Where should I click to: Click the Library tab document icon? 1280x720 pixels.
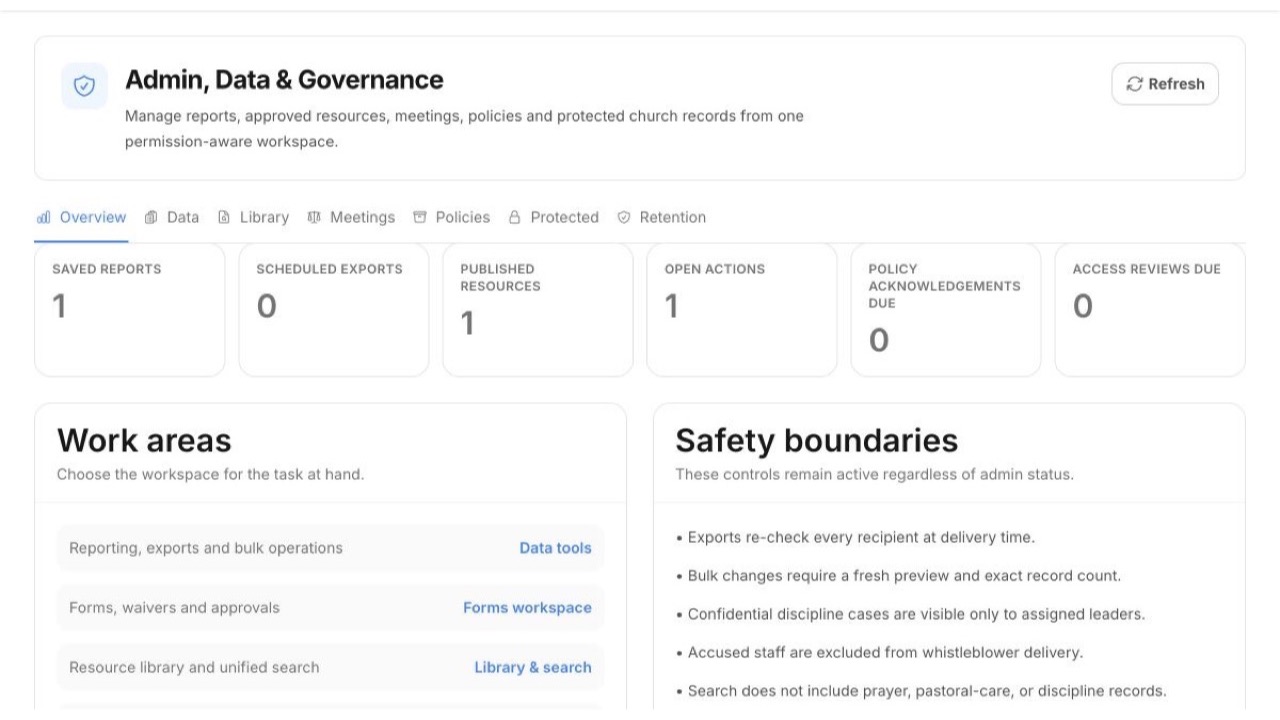224,217
